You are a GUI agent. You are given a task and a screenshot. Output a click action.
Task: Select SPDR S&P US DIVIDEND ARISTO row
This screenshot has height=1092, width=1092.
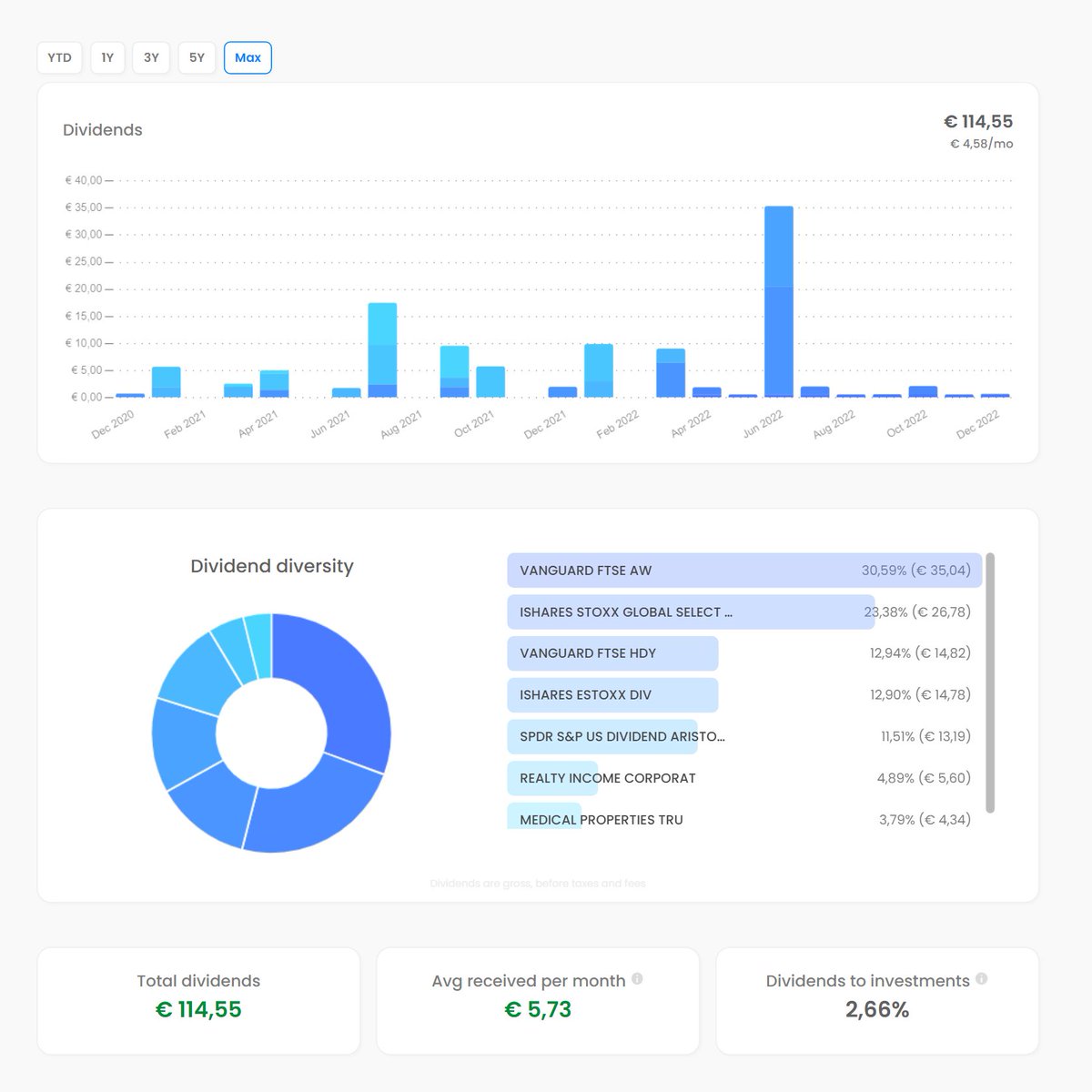tap(744, 736)
